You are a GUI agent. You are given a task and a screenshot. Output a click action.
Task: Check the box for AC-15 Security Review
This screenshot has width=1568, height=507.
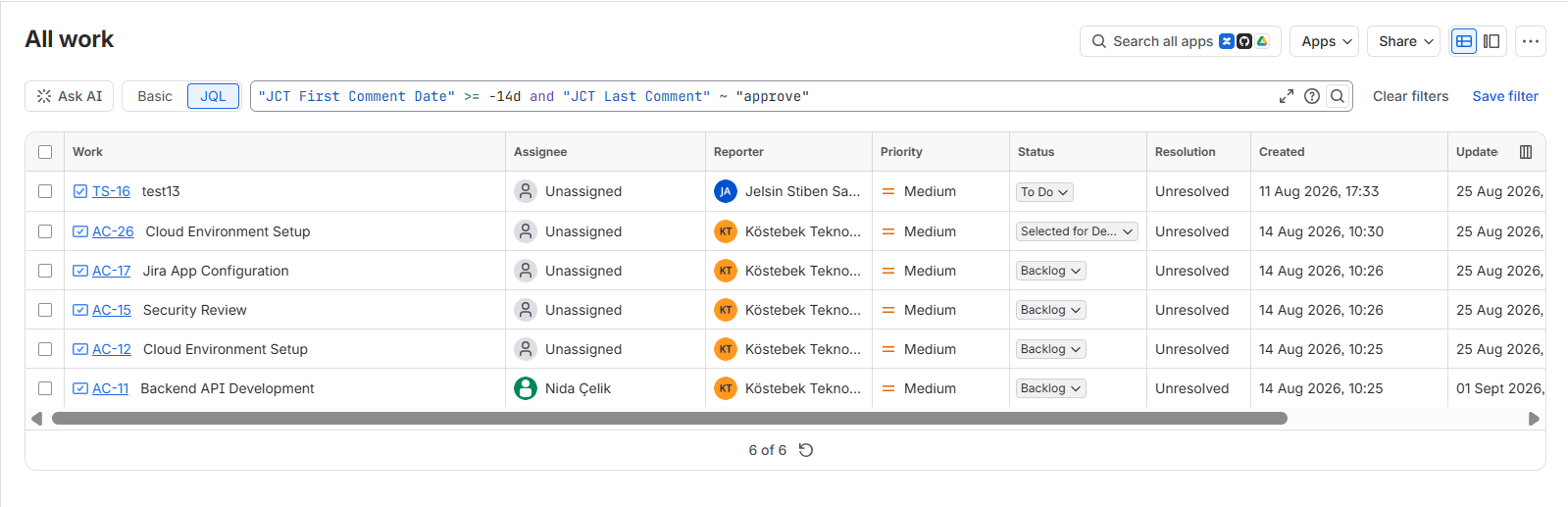coord(45,310)
